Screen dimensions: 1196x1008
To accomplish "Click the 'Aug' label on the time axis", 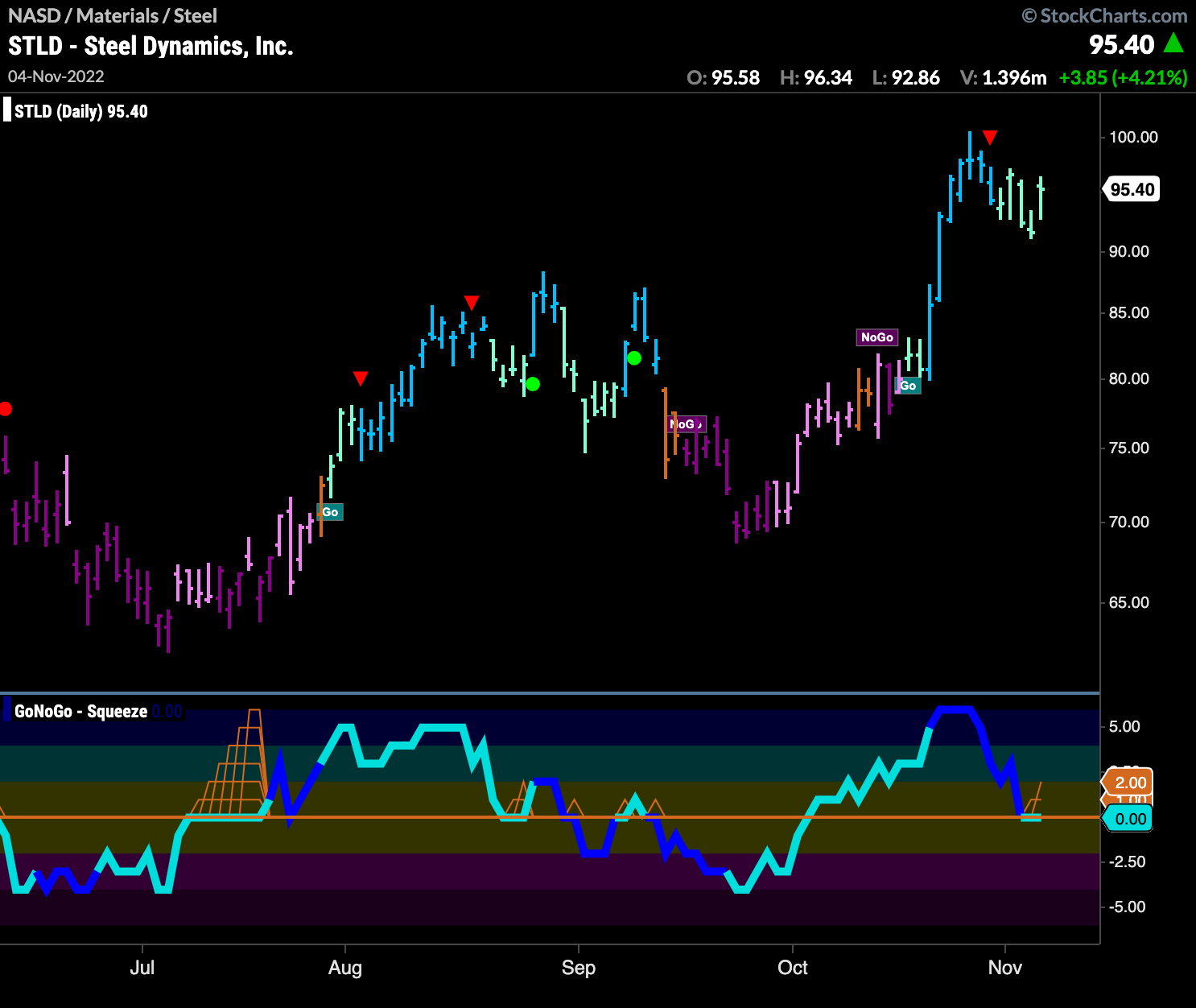I will (x=345, y=968).
